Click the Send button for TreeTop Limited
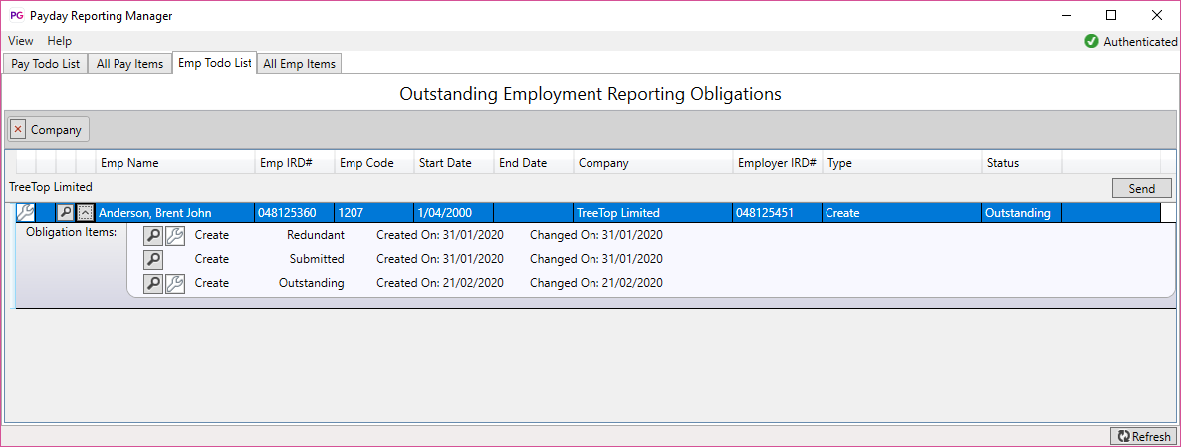The height and width of the screenshot is (447, 1181). pyautogui.click(x=1142, y=188)
